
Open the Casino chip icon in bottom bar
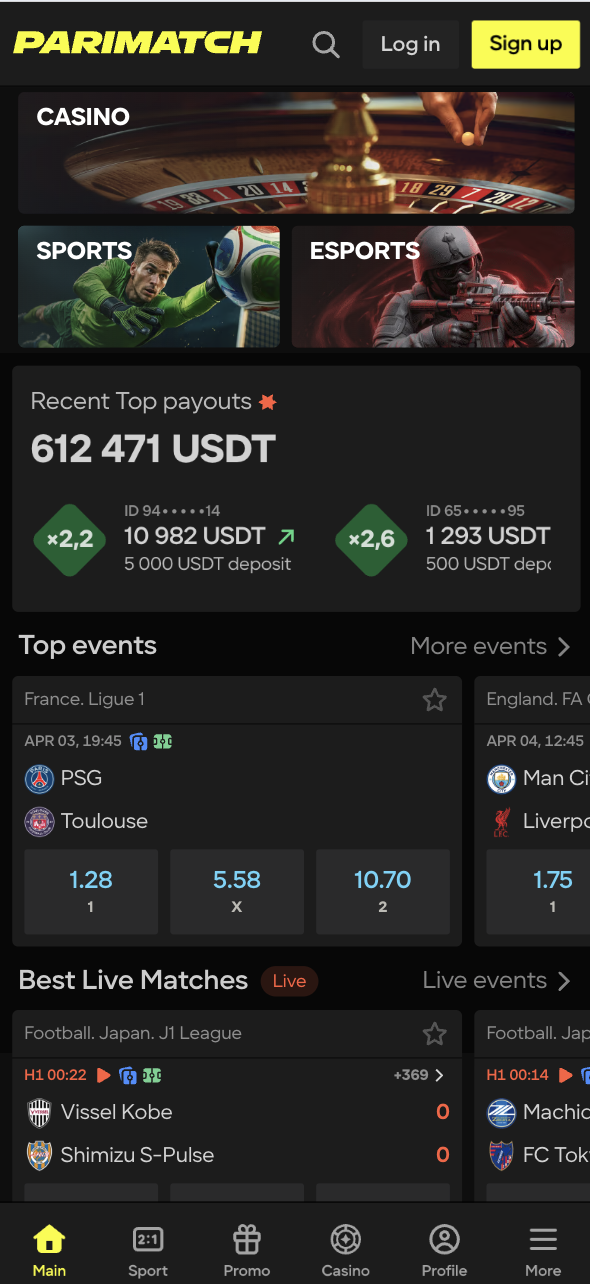(x=346, y=1240)
